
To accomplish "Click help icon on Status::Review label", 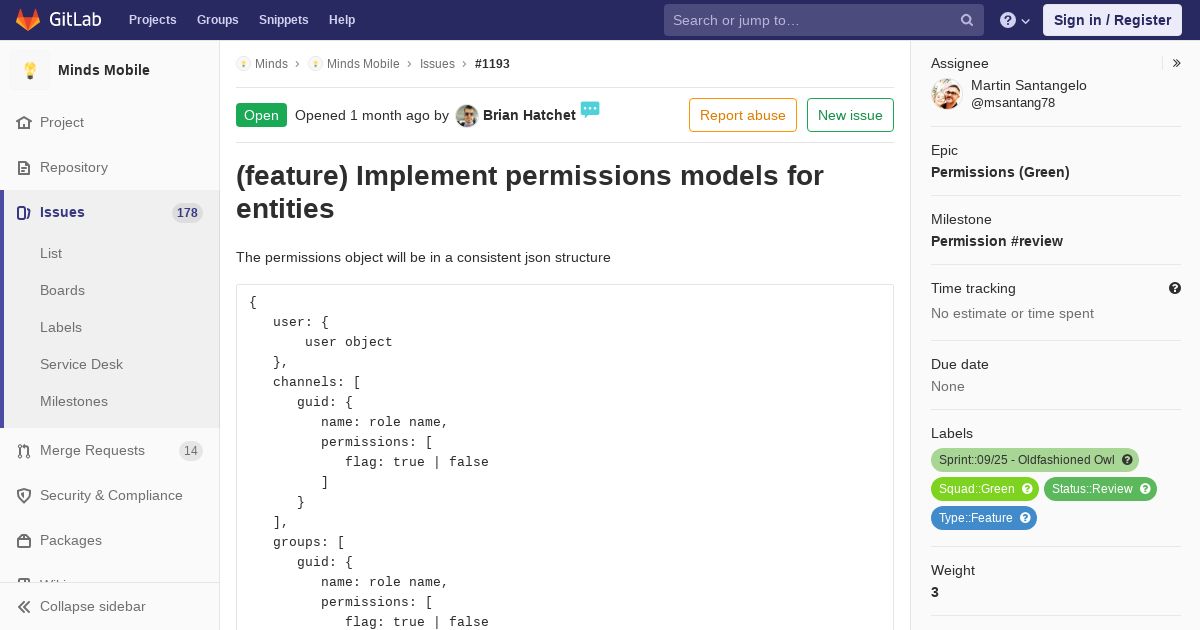I will [x=1145, y=489].
